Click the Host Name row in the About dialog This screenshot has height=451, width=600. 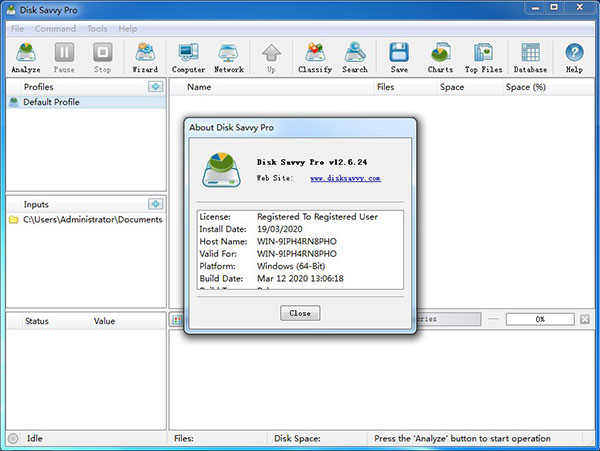click(300, 241)
